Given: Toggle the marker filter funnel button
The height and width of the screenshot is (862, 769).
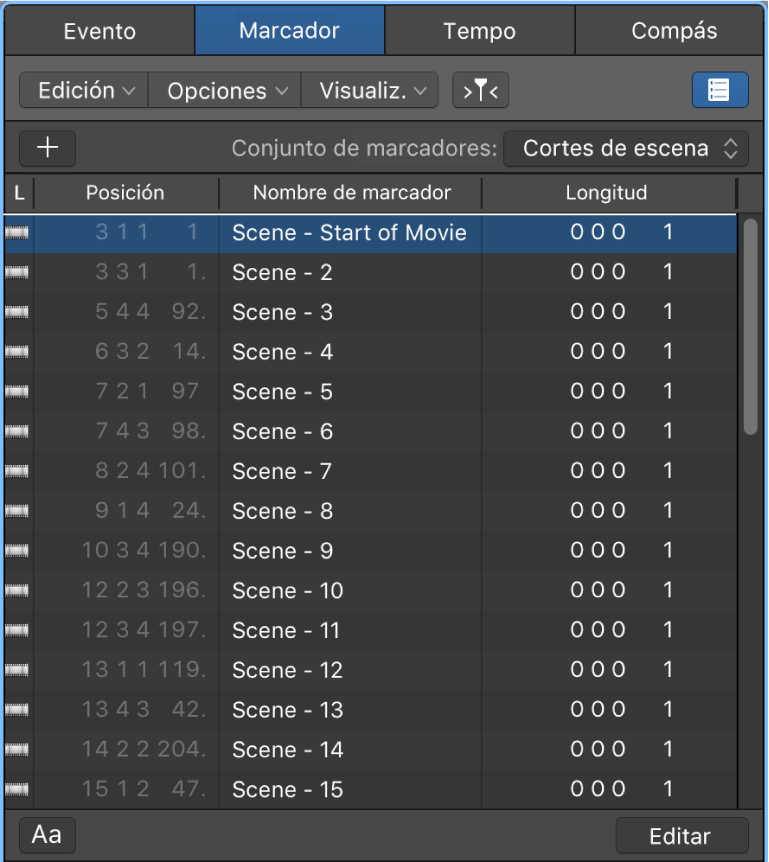Looking at the screenshot, I should click(x=481, y=89).
